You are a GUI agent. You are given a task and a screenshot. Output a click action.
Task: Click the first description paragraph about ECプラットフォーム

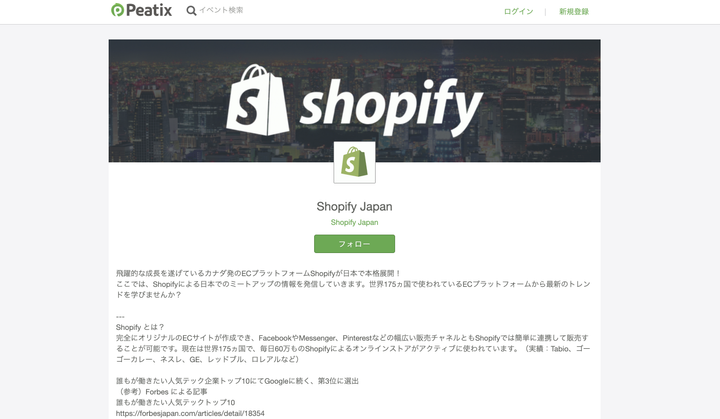(x=353, y=284)
